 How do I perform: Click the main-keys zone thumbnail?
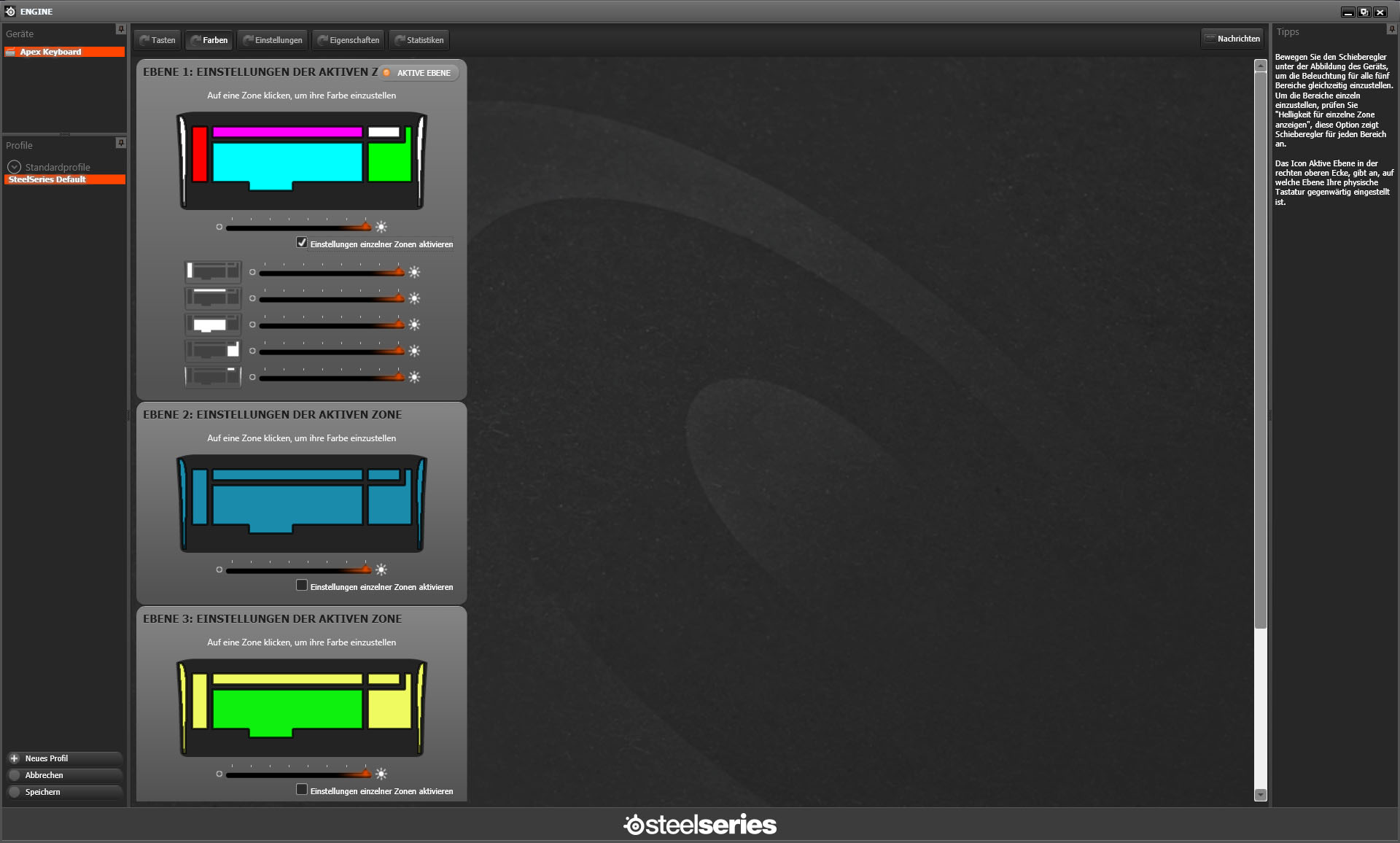pos(213,325)
